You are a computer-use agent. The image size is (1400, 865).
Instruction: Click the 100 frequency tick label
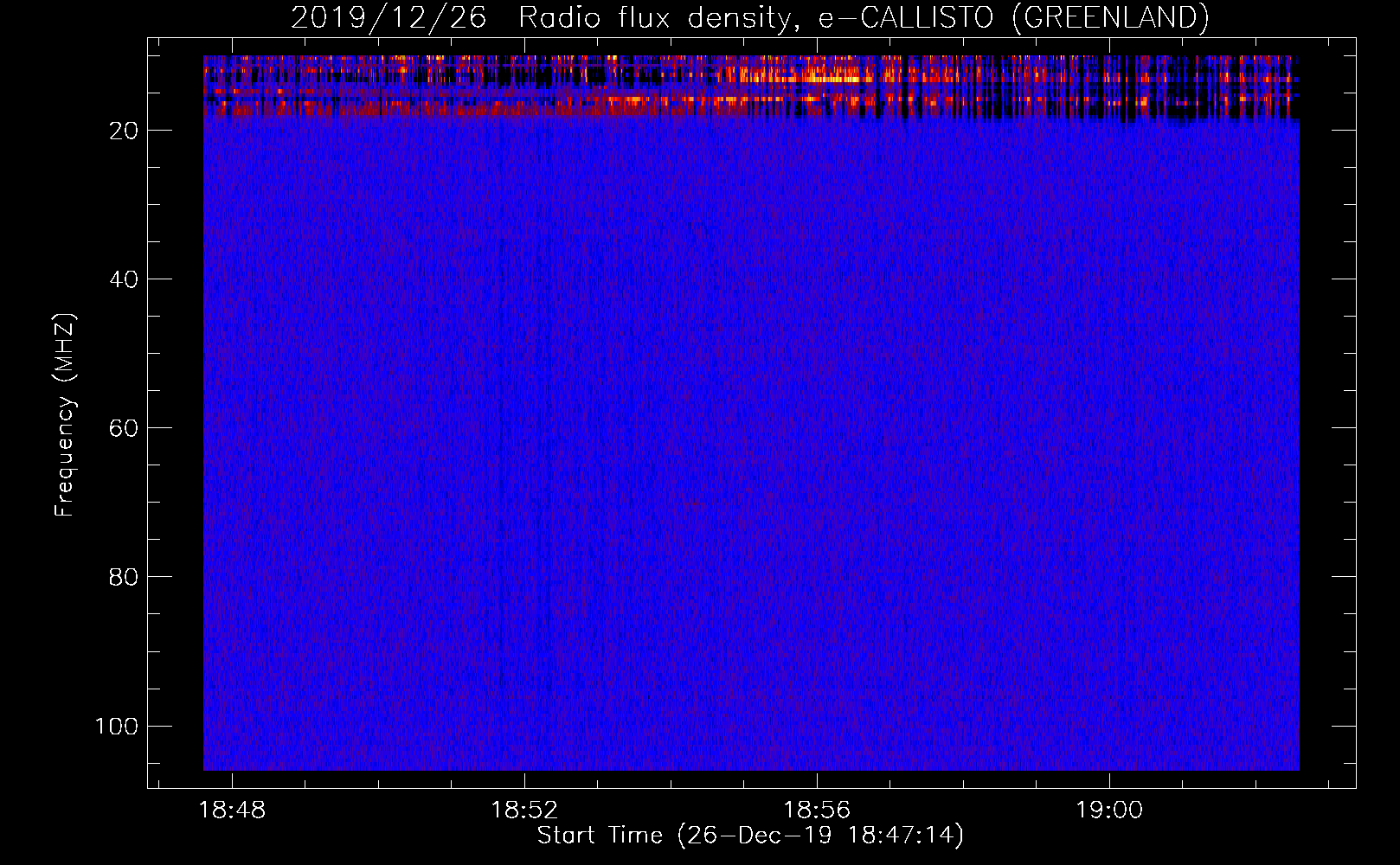click(x=117, y=726)
